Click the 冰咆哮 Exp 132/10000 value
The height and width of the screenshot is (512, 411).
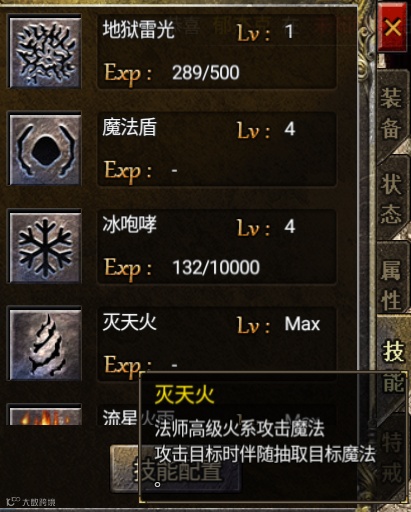pos(216,267)
